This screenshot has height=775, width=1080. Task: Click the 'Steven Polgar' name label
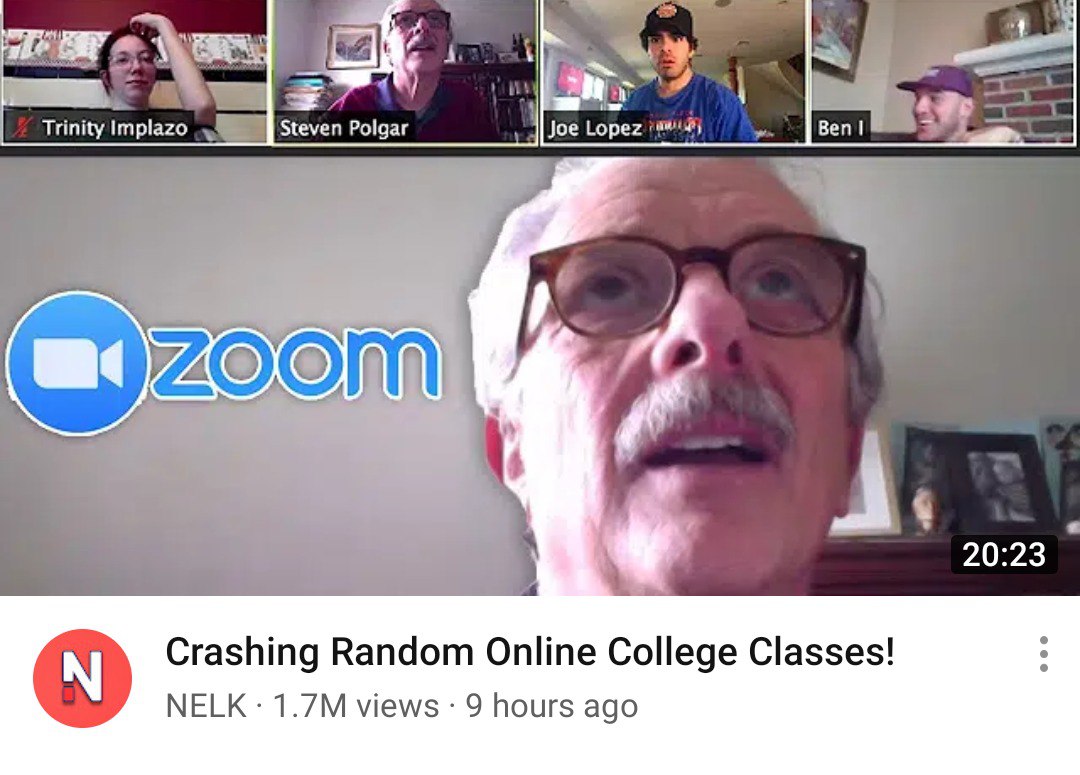[344, 128]
